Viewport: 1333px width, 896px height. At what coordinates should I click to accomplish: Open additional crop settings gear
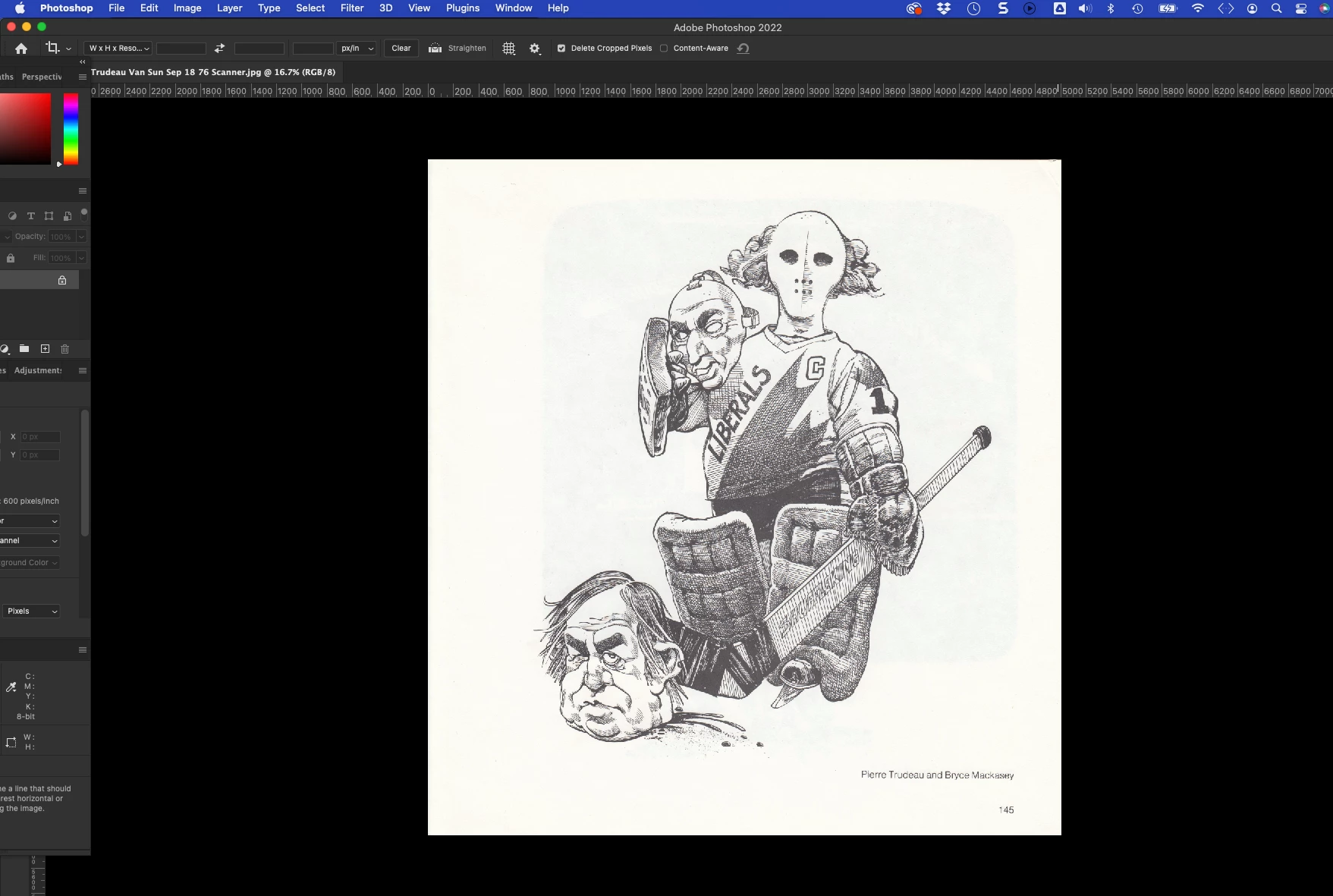pyautogui.click(x=535, y=48)
